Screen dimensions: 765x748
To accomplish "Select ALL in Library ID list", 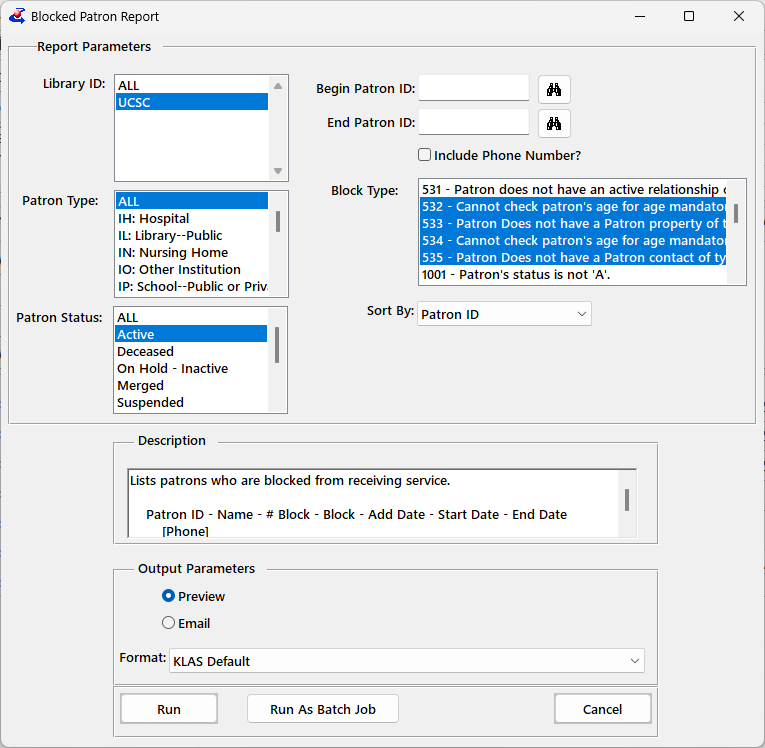I will click(x=192, y=85).
